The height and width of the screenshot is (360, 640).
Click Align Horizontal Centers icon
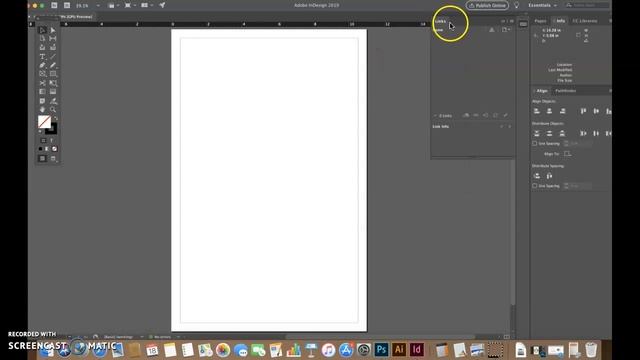click(x=549, y=111)
